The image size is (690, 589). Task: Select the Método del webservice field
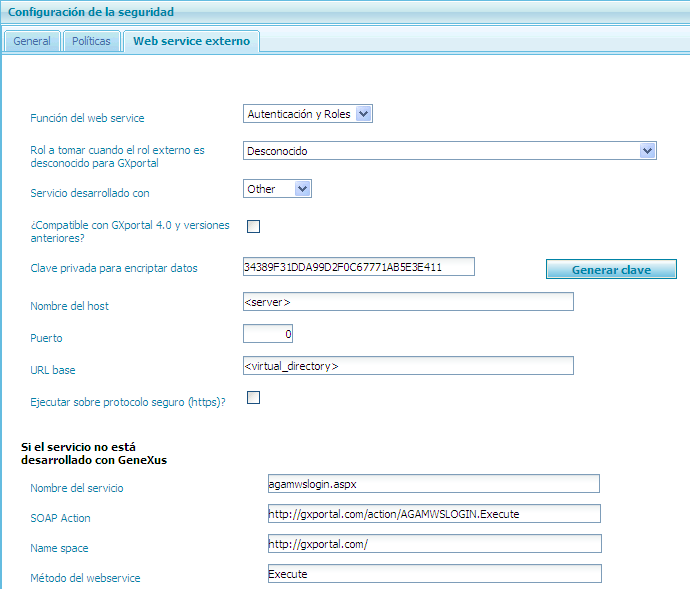click(433, 573)
